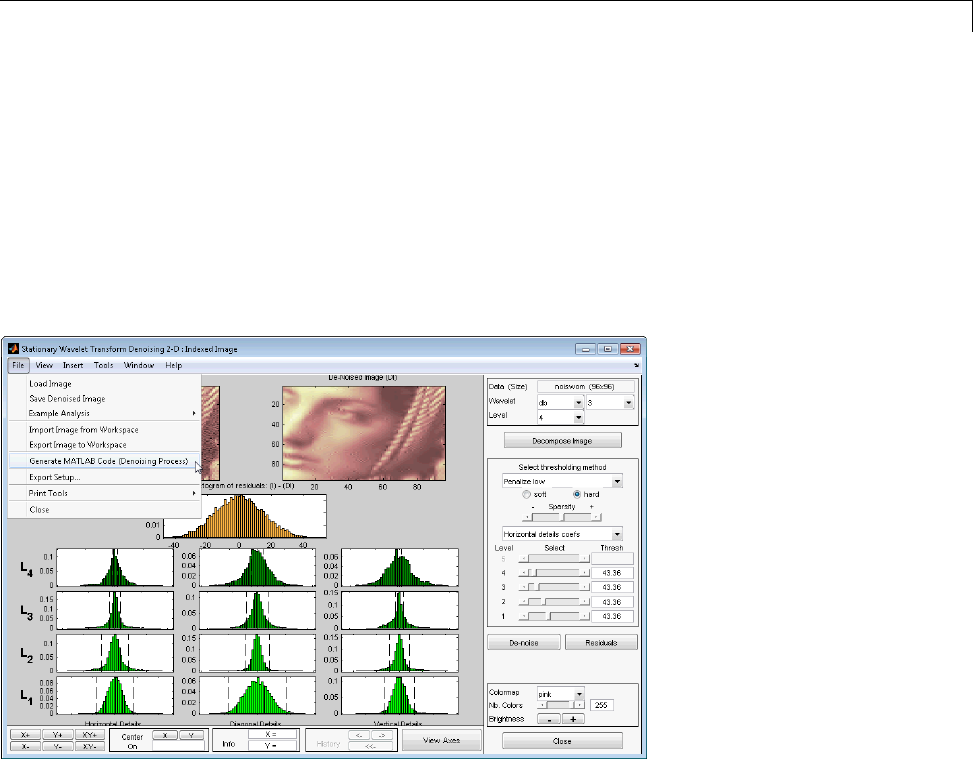Open the Level dropdown
Viewport: 973px width, 759px height.
coord(560,417)
